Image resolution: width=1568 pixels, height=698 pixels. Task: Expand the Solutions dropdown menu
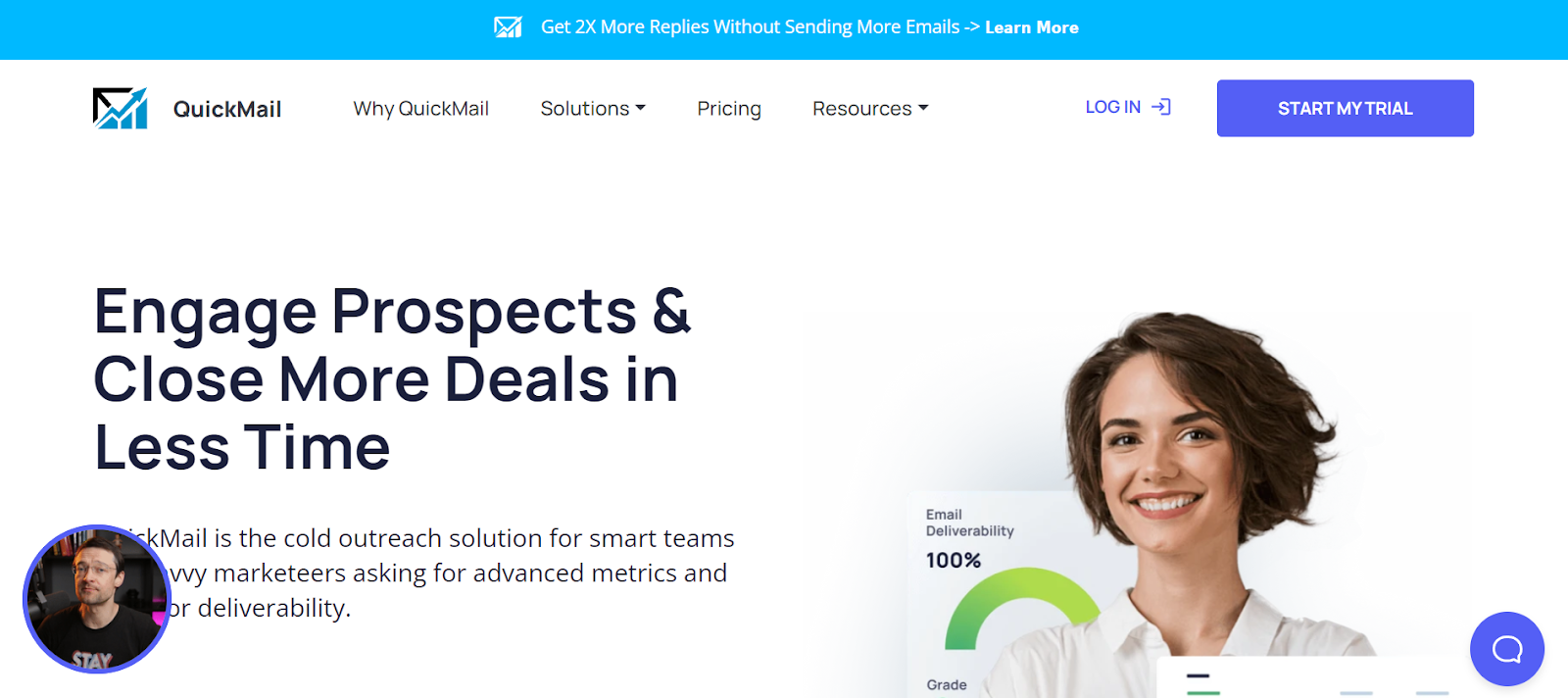(593, 109)
